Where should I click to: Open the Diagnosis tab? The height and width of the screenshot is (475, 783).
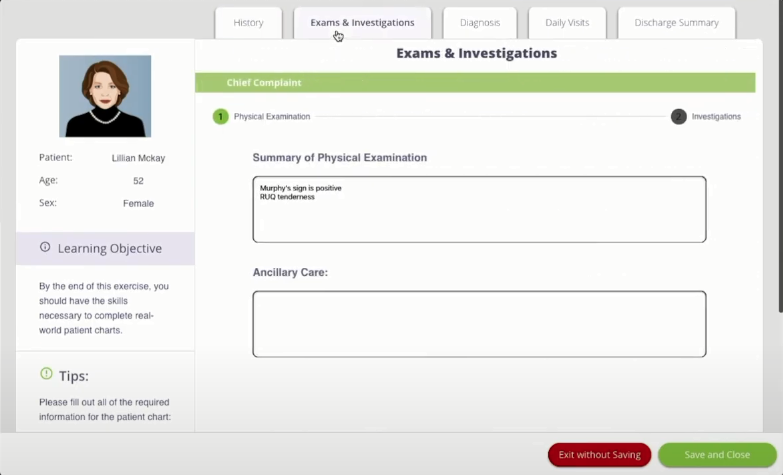coord(479,23)
